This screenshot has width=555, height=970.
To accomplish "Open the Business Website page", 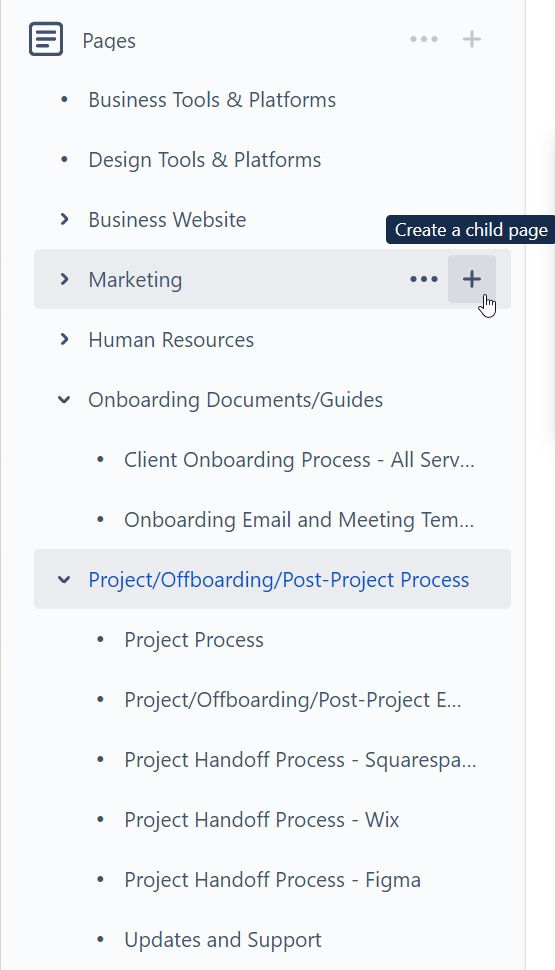I will [167, 220].
